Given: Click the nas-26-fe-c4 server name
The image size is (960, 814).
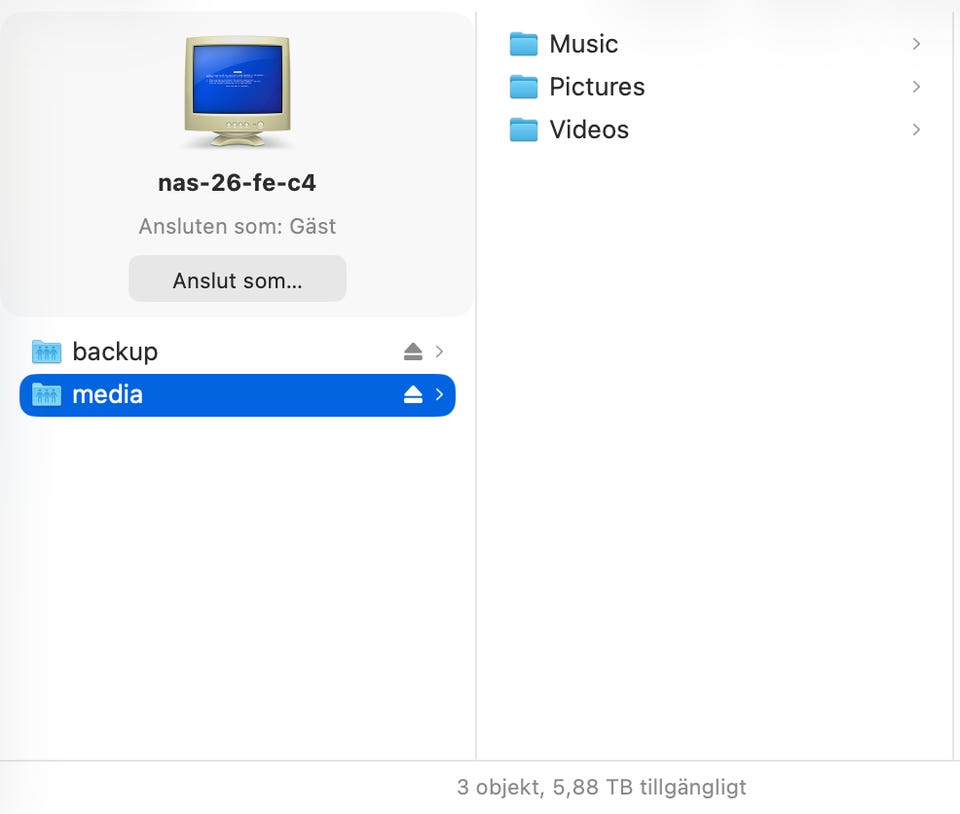Looking at the screenshot, I should coord(237,183).
